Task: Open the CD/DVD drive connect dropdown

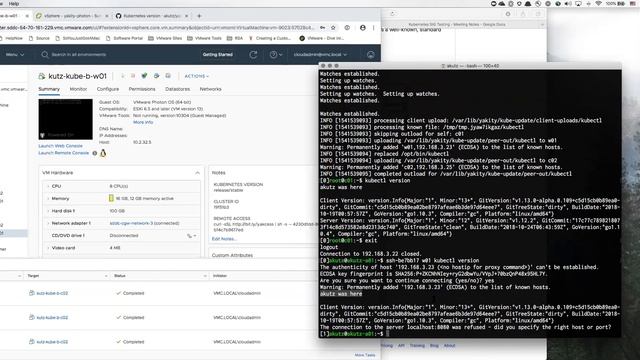Action: (x=192, y=236)
